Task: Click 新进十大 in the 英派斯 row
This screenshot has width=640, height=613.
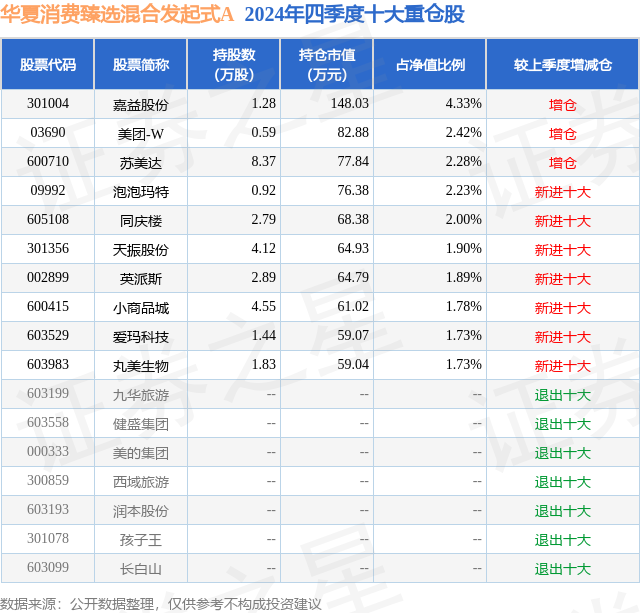Action: pos(563,279)
